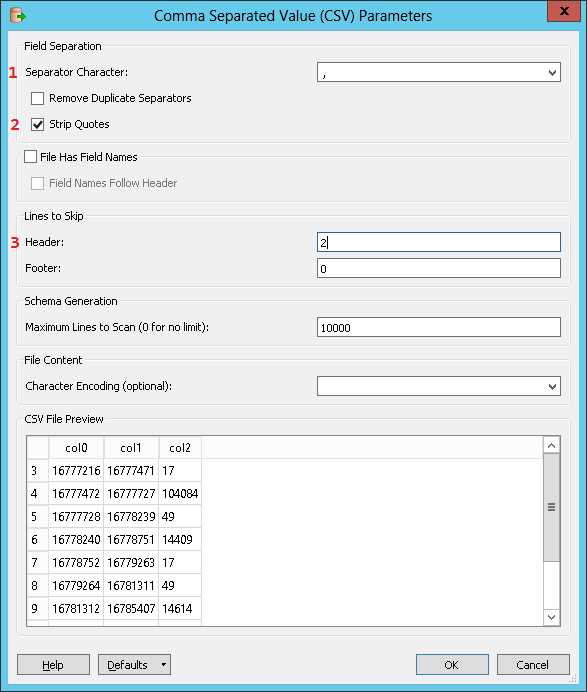
Task: Click the preview scrollbar down arrow
Action: [x=551, y=617]
